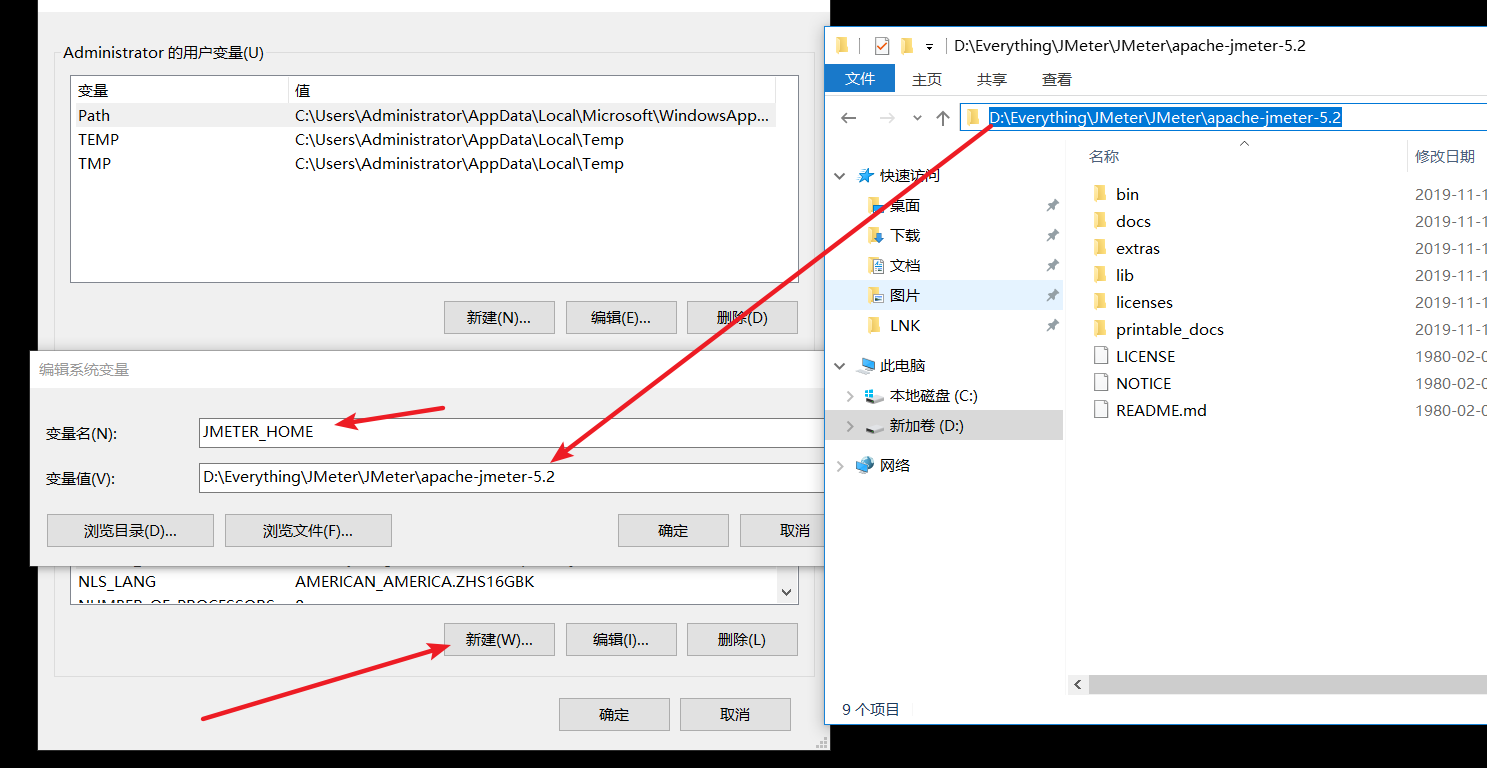The width and height of the screenshot is (1487, 768).
Task: Click 浏览文件(F)... button
Action: (x=308, y=531)
